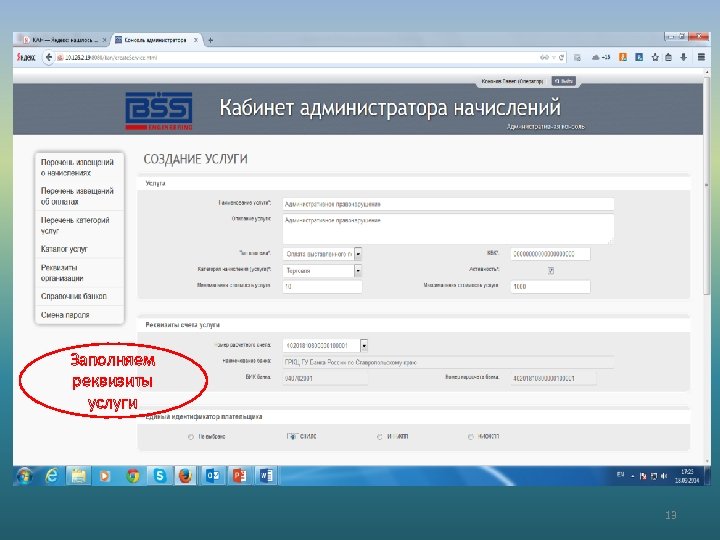Viewport: 720px width, 540px height.
Task: Select the СНИЛС radio button
Action: 290,436
